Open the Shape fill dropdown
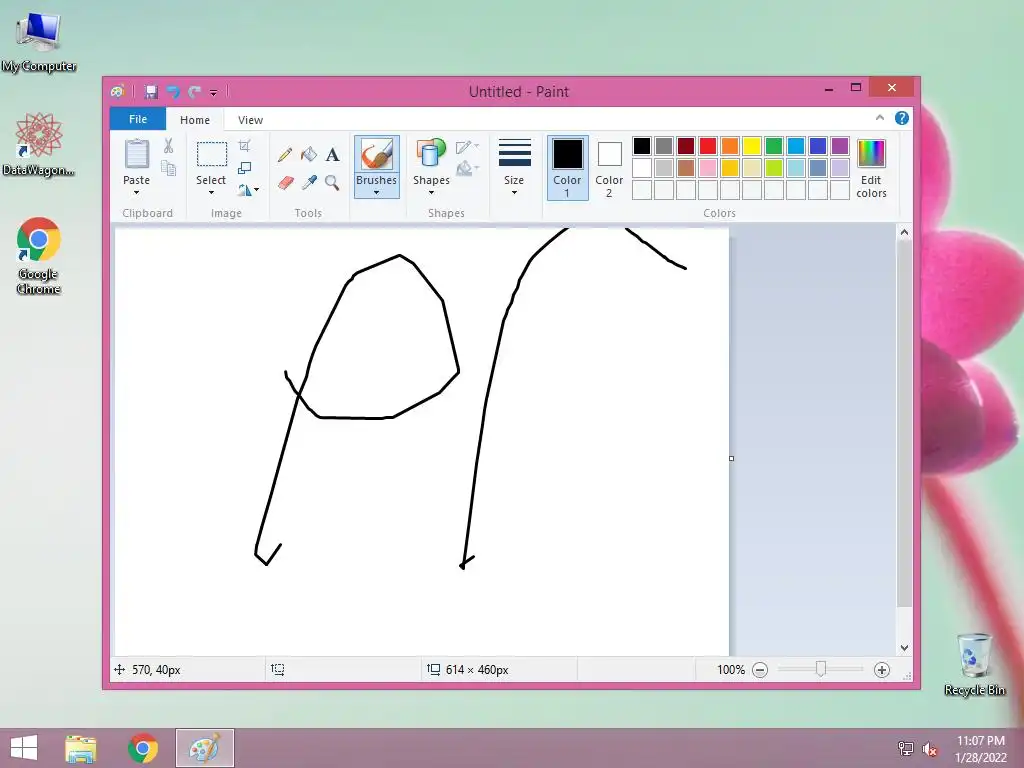 468,169
